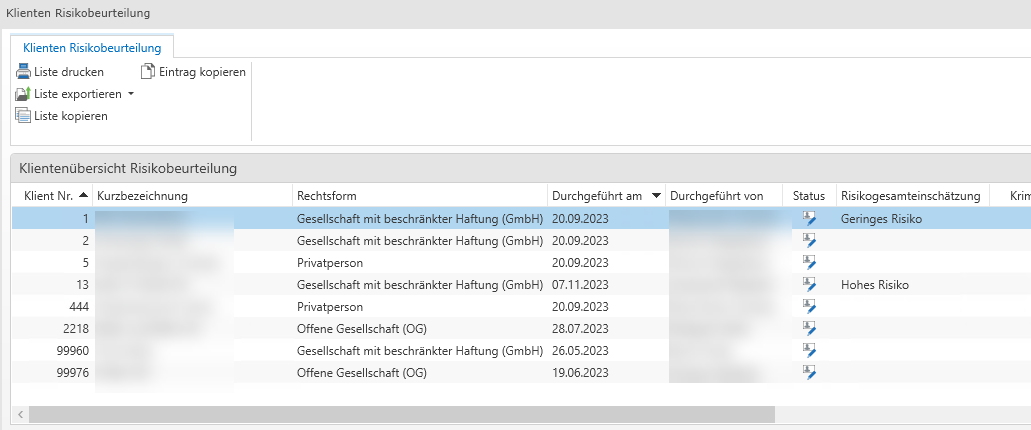This screenshot has height=430, width=1031.
Task: Select the Hohes Risiko row entry
Action: 875,285
